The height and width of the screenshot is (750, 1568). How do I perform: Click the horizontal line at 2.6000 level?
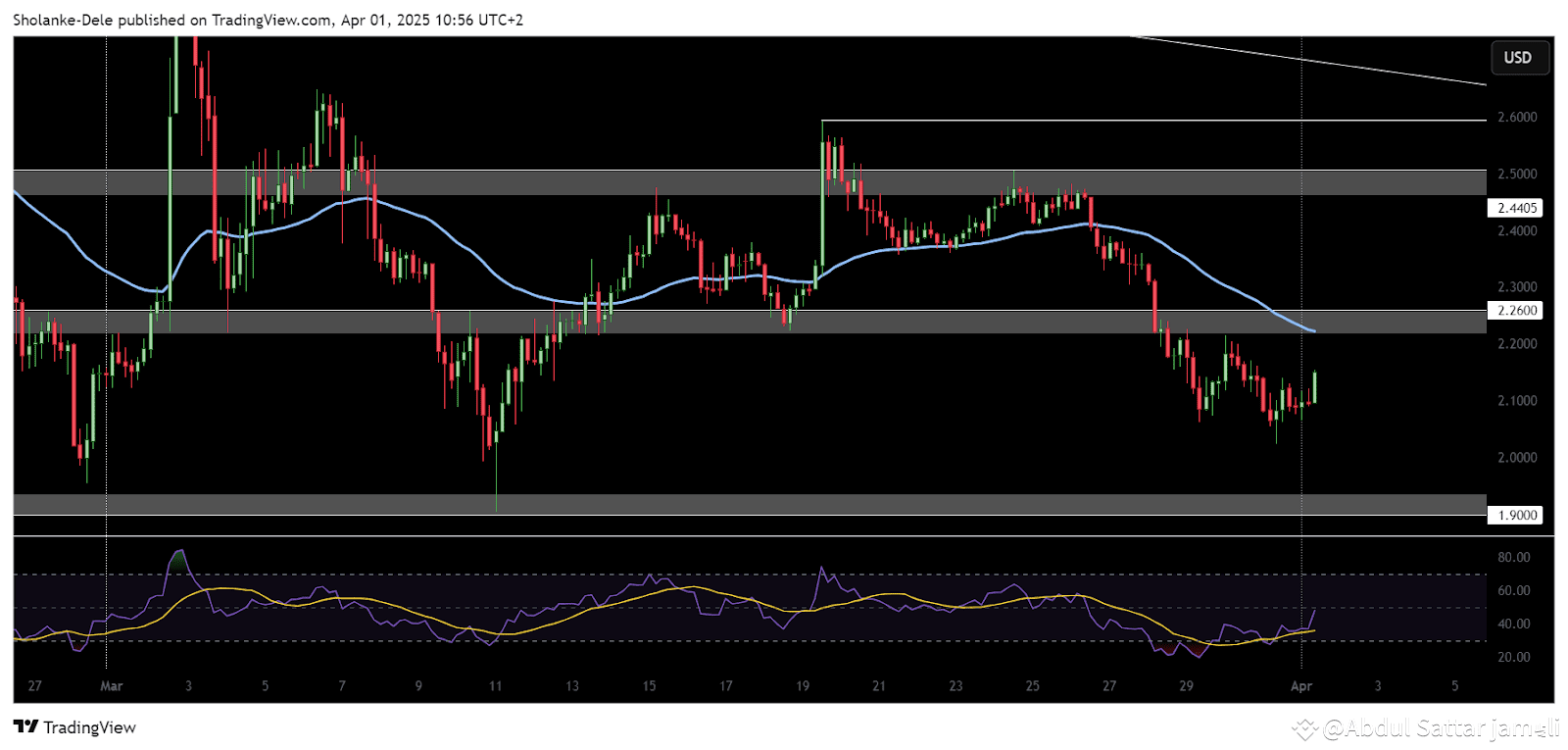tap(1154, 121)
